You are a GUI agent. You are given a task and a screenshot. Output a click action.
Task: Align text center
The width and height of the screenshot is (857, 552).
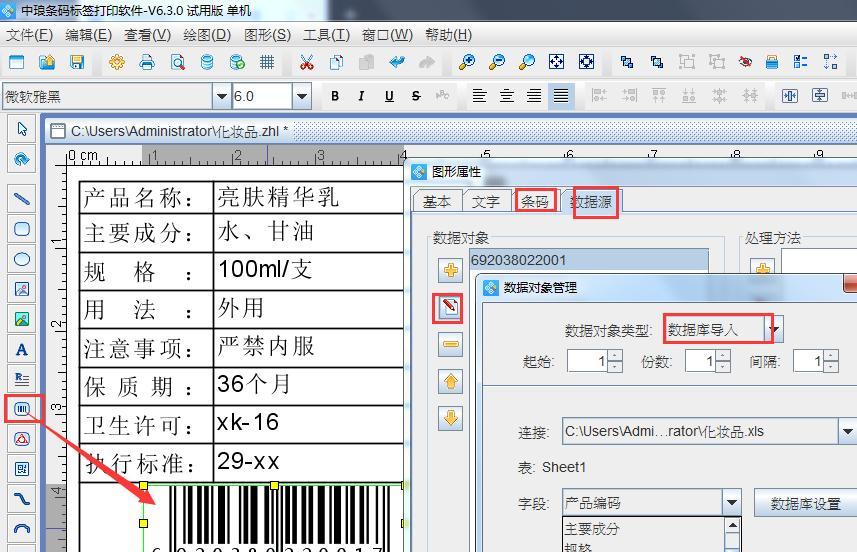coord(507,96)
